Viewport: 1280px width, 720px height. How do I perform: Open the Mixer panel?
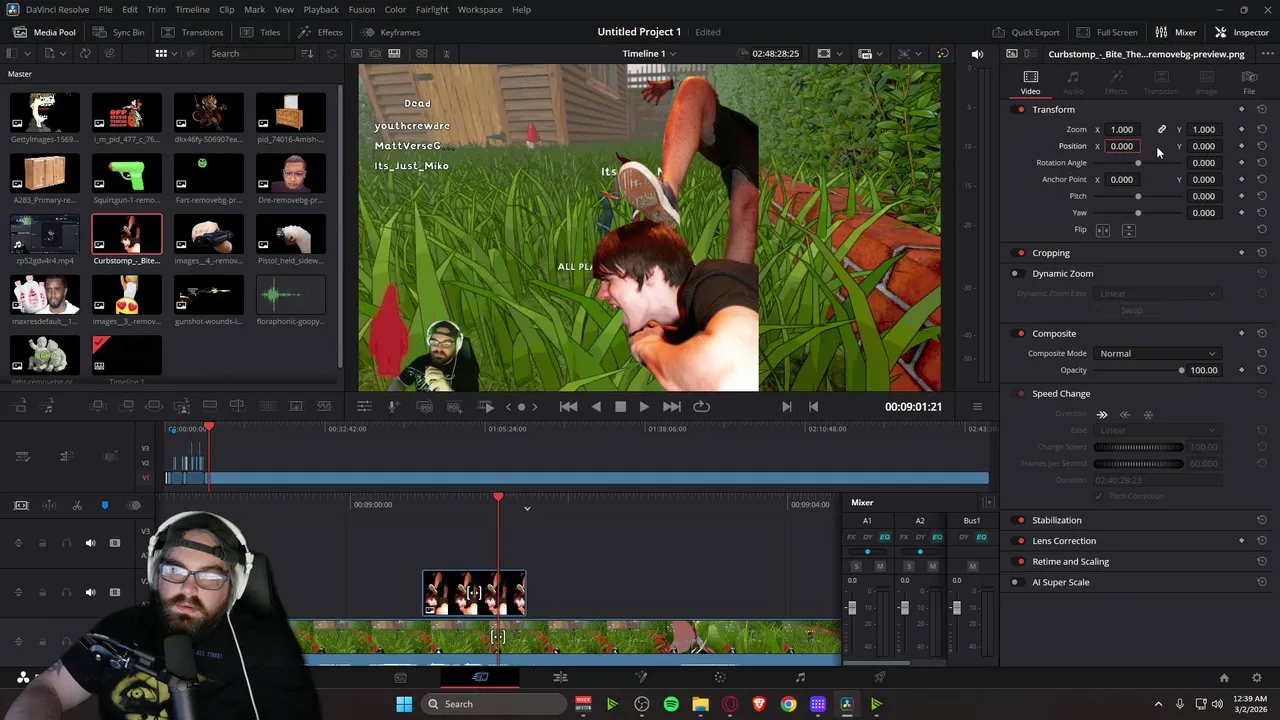click(1175, 32)
